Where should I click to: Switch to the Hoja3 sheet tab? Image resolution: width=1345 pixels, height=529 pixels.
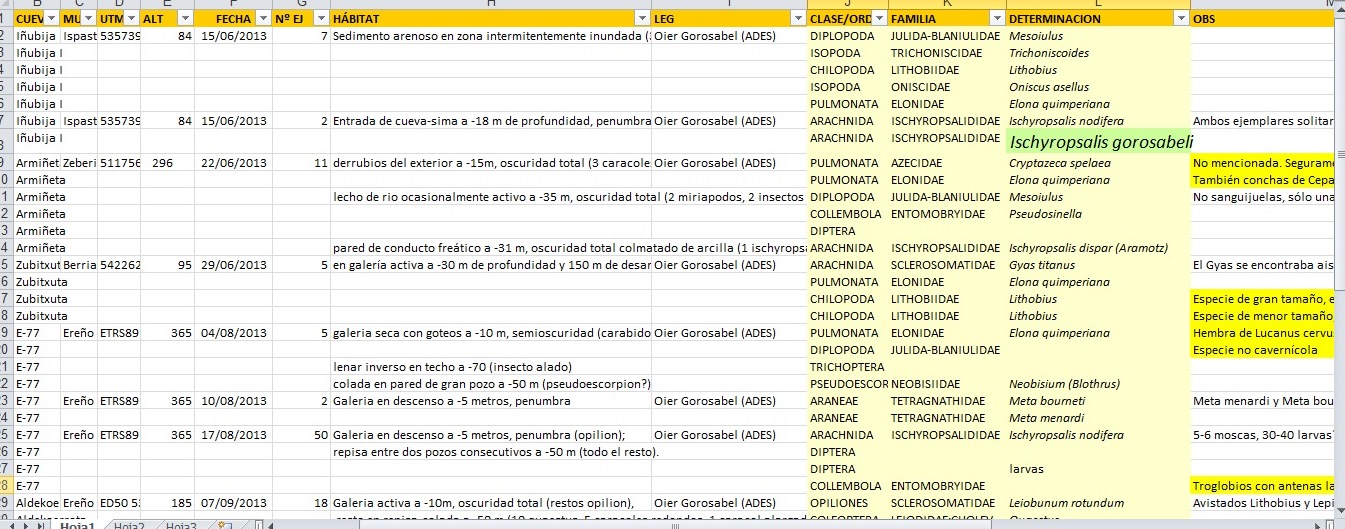point(181,525)
